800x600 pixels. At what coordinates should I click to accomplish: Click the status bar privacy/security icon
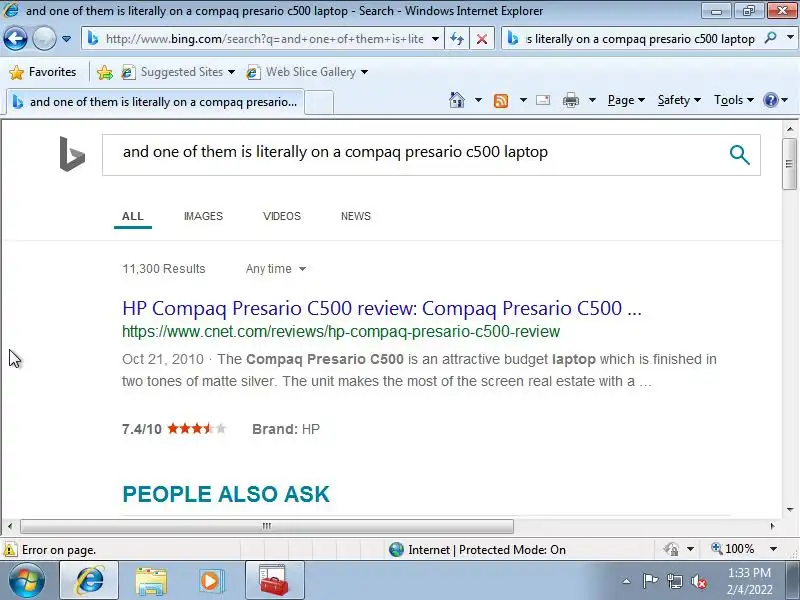(x=671, y=549)
